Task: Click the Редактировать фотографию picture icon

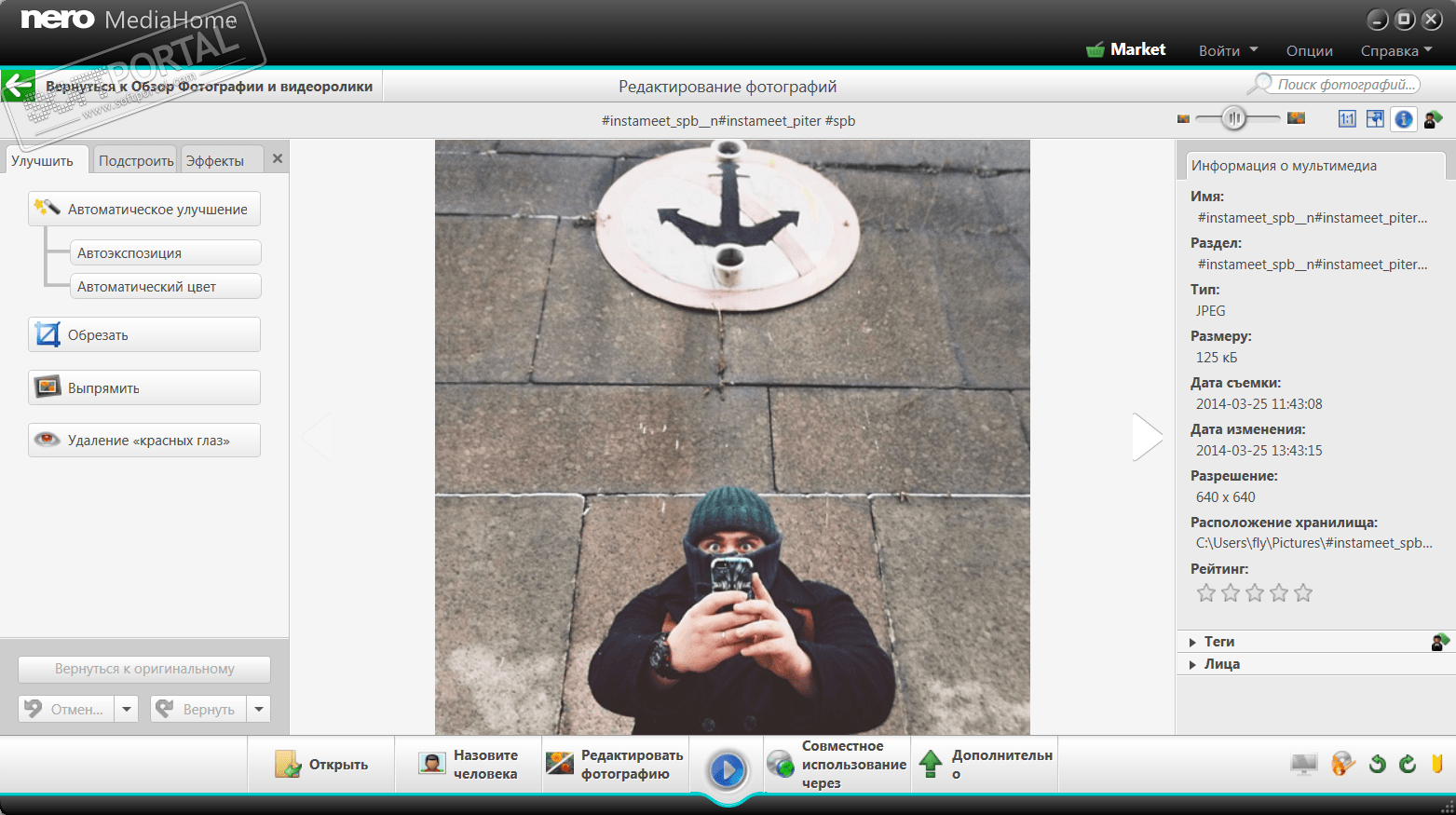Action: (560, 764)
